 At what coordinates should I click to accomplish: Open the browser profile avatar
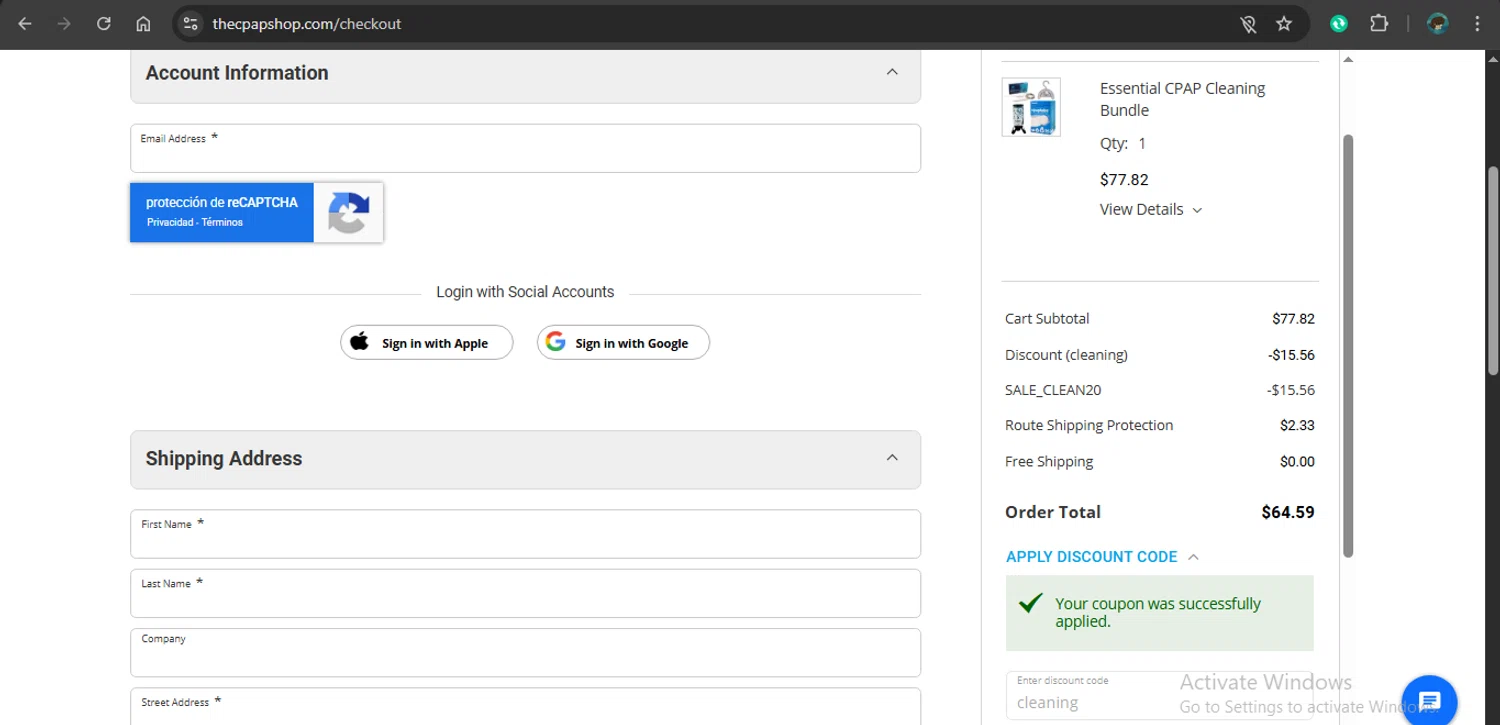coord(1438,24)
